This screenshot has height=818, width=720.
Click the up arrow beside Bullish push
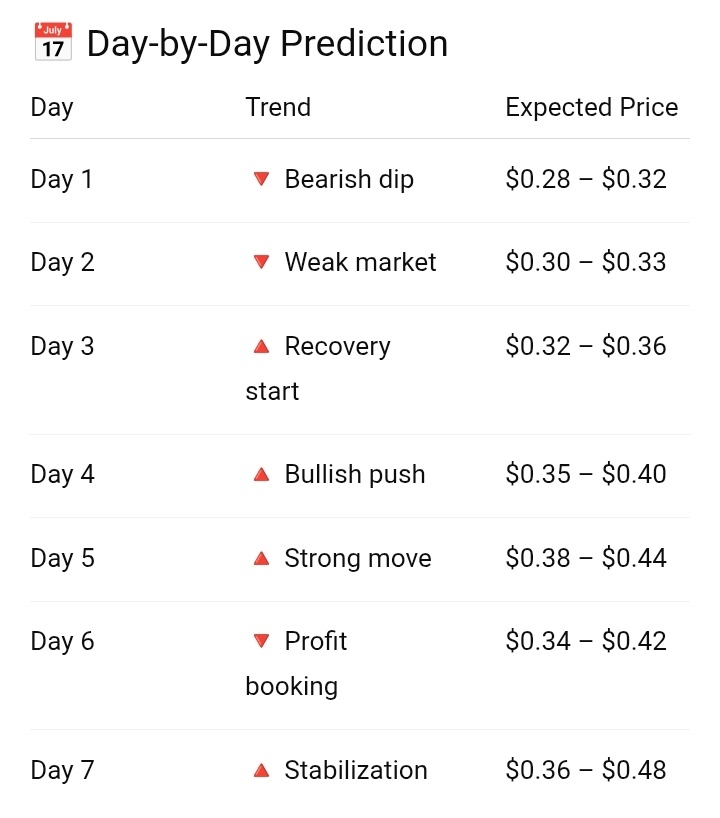click(x=261, y=474)
